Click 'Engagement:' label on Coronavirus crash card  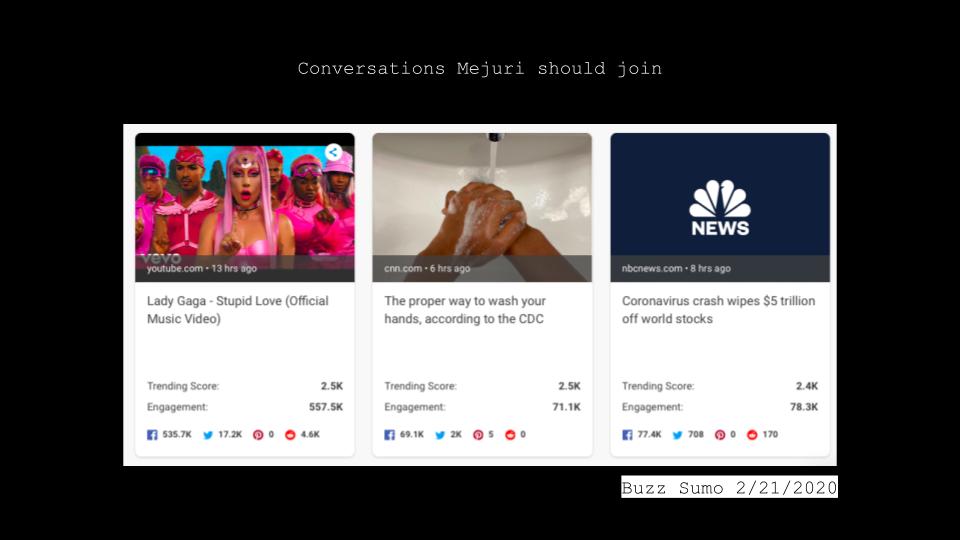(x=652, y=407)
